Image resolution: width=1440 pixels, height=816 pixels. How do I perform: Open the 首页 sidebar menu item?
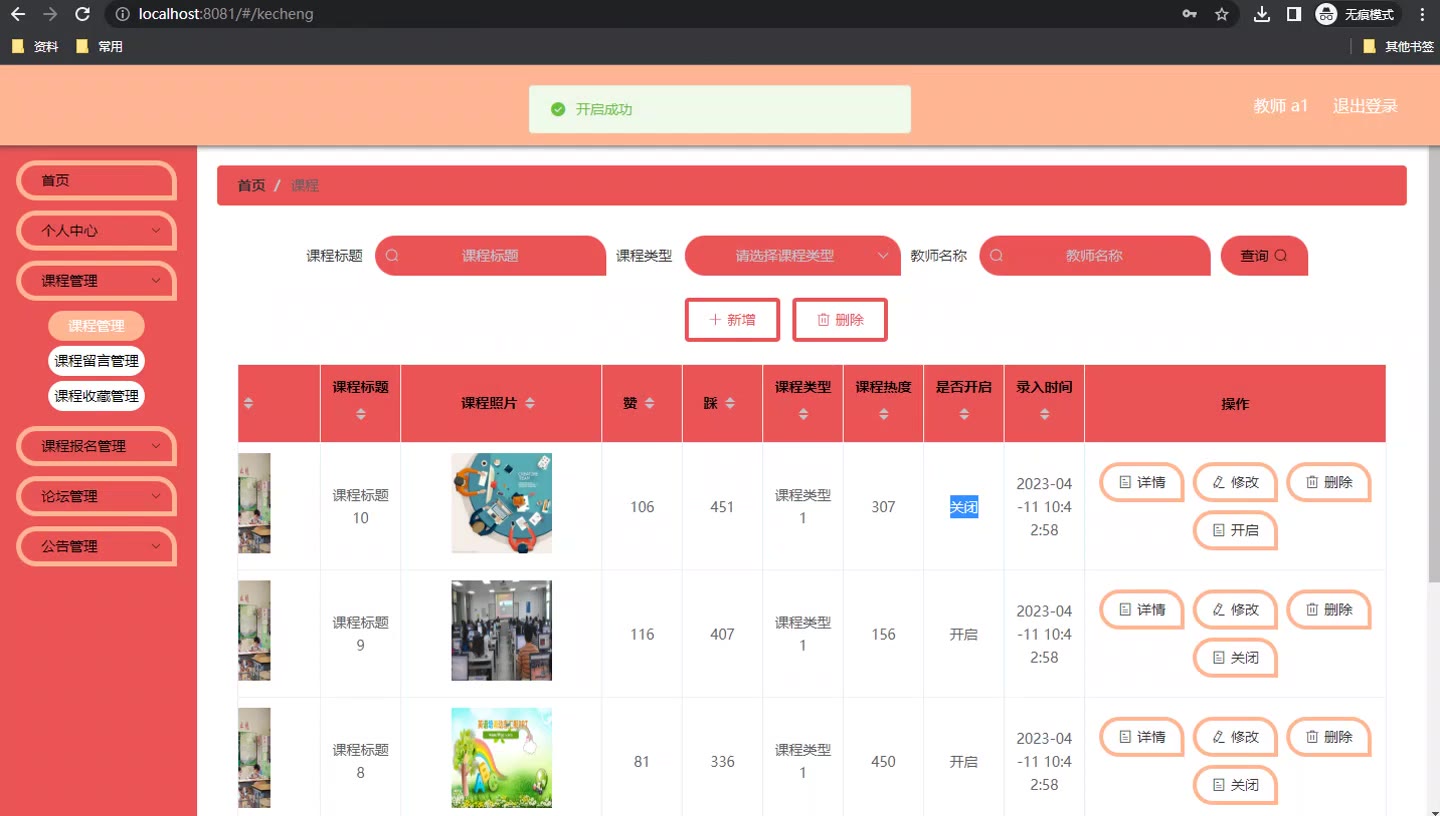point(97,181)
